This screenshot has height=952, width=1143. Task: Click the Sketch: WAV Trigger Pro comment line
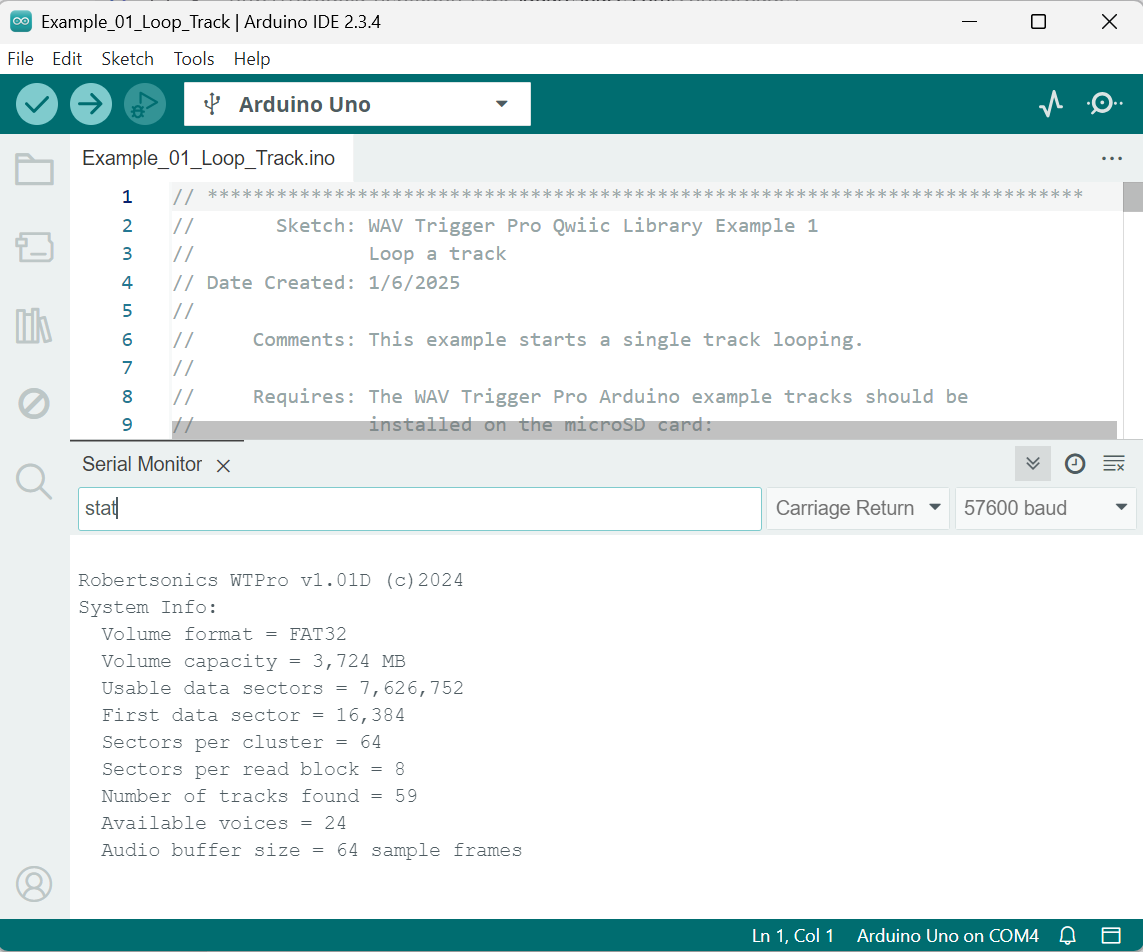click(x=496, y=225)
